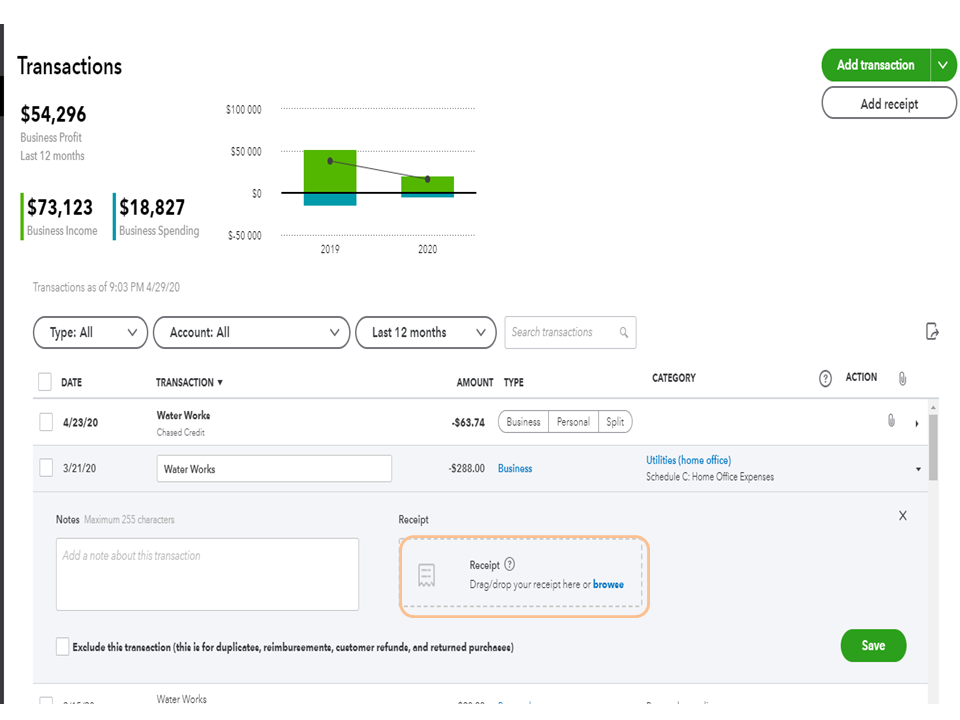Mark the 4/23/20 transaction as Business
The image size is (960, 720).
[x=523, y=422]
